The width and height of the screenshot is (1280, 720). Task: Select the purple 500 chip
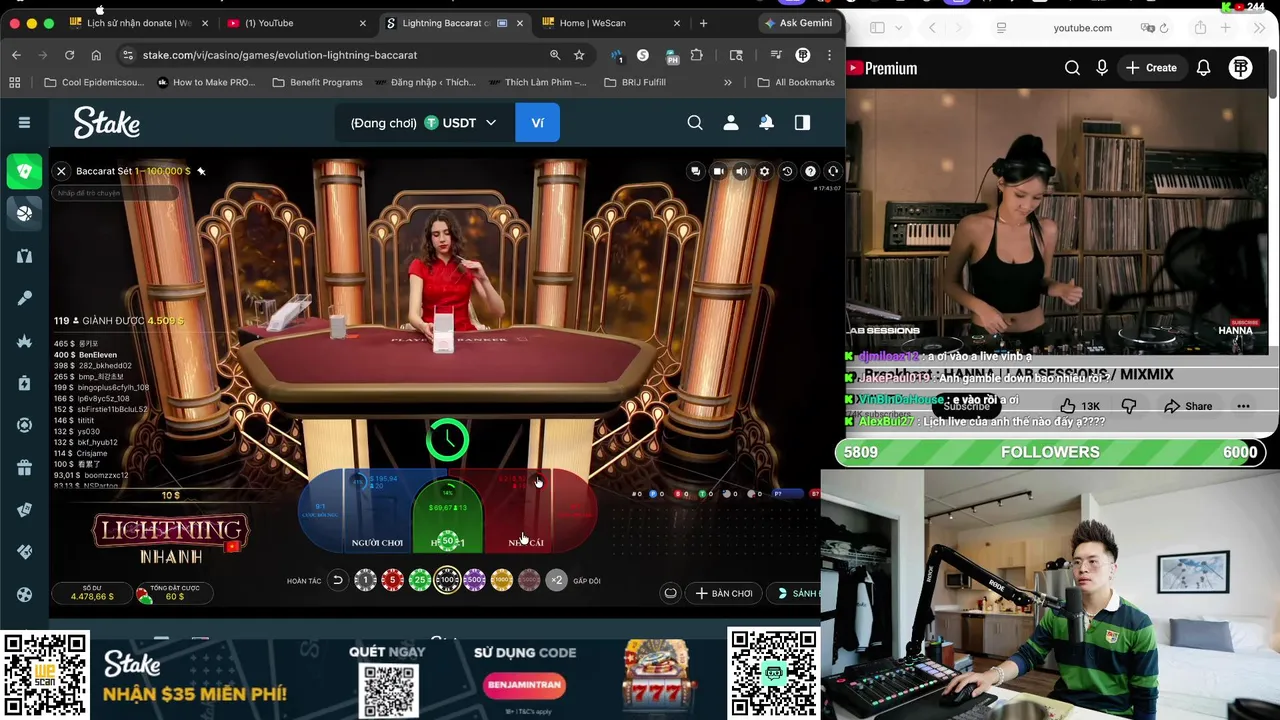point(474,580)
